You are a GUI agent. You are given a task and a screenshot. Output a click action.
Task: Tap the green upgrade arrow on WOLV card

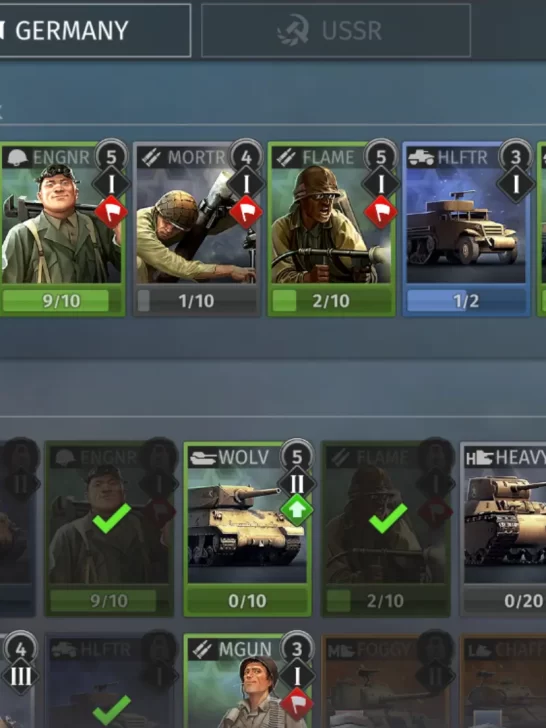(297, 510)
